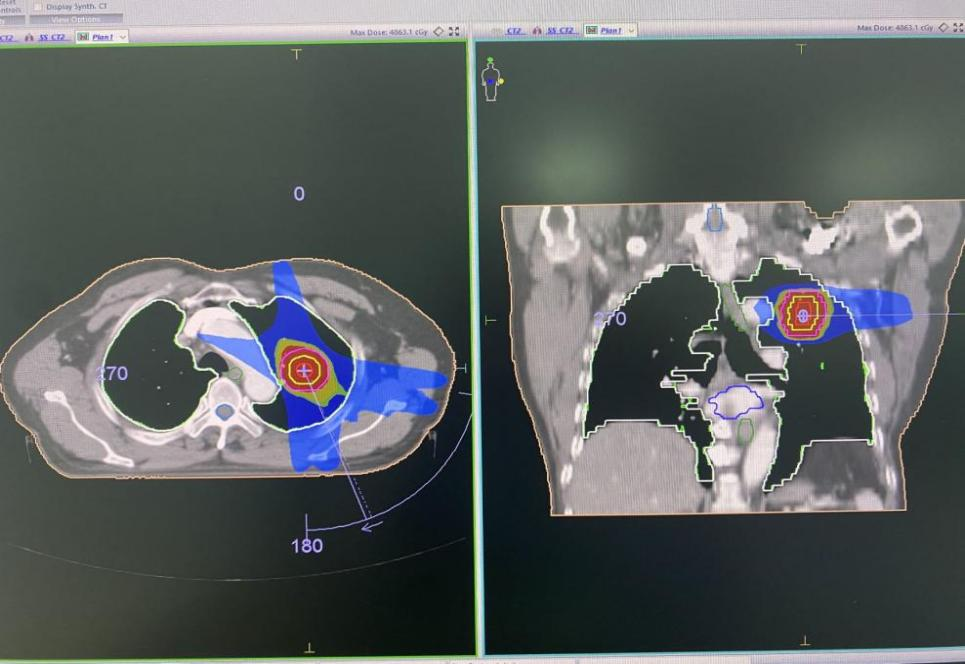Image resolution: width=965 pixels, height=664 pixels.
Task: Select the CT2 image link in coronal view header
Action: (x=515, y=32)
